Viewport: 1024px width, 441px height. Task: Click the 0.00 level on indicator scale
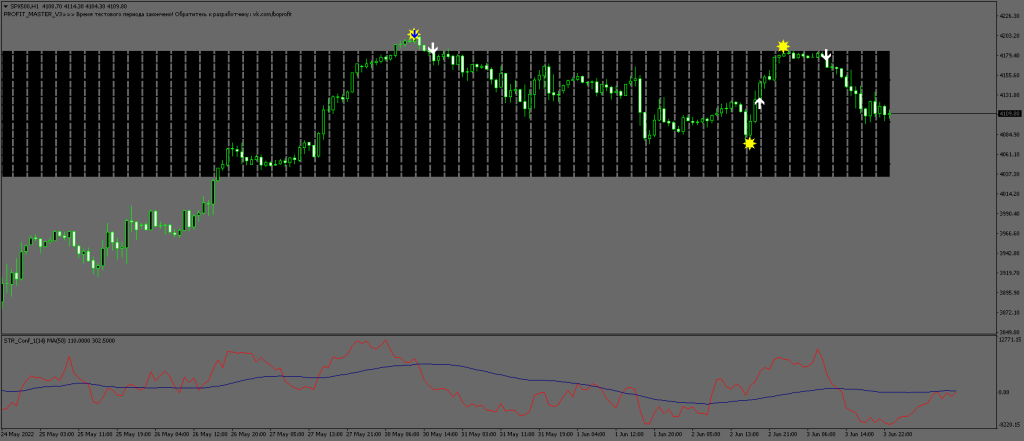pos(1003,392)
